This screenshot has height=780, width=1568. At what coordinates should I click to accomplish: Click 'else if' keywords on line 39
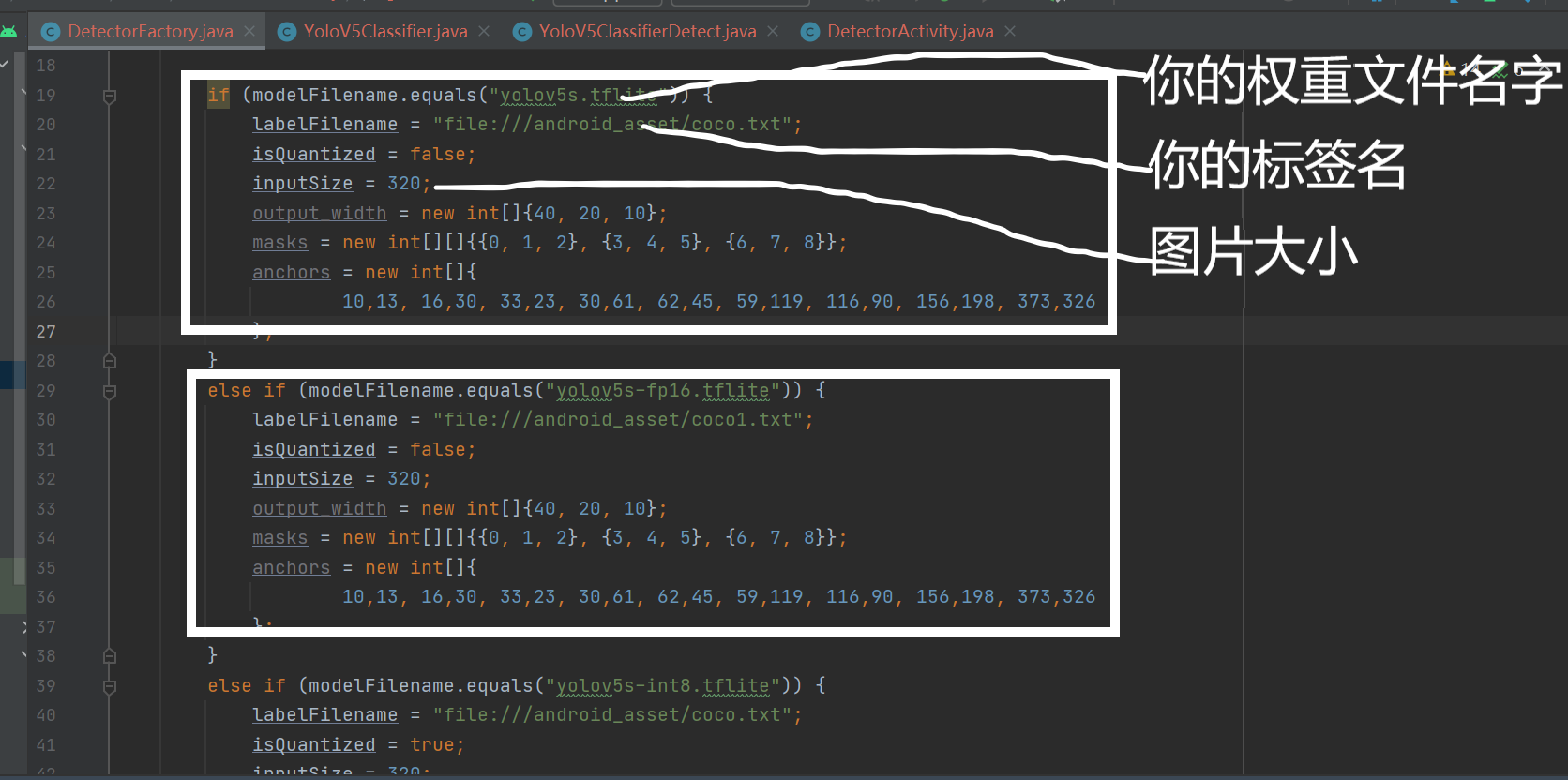tap(246, 685)
